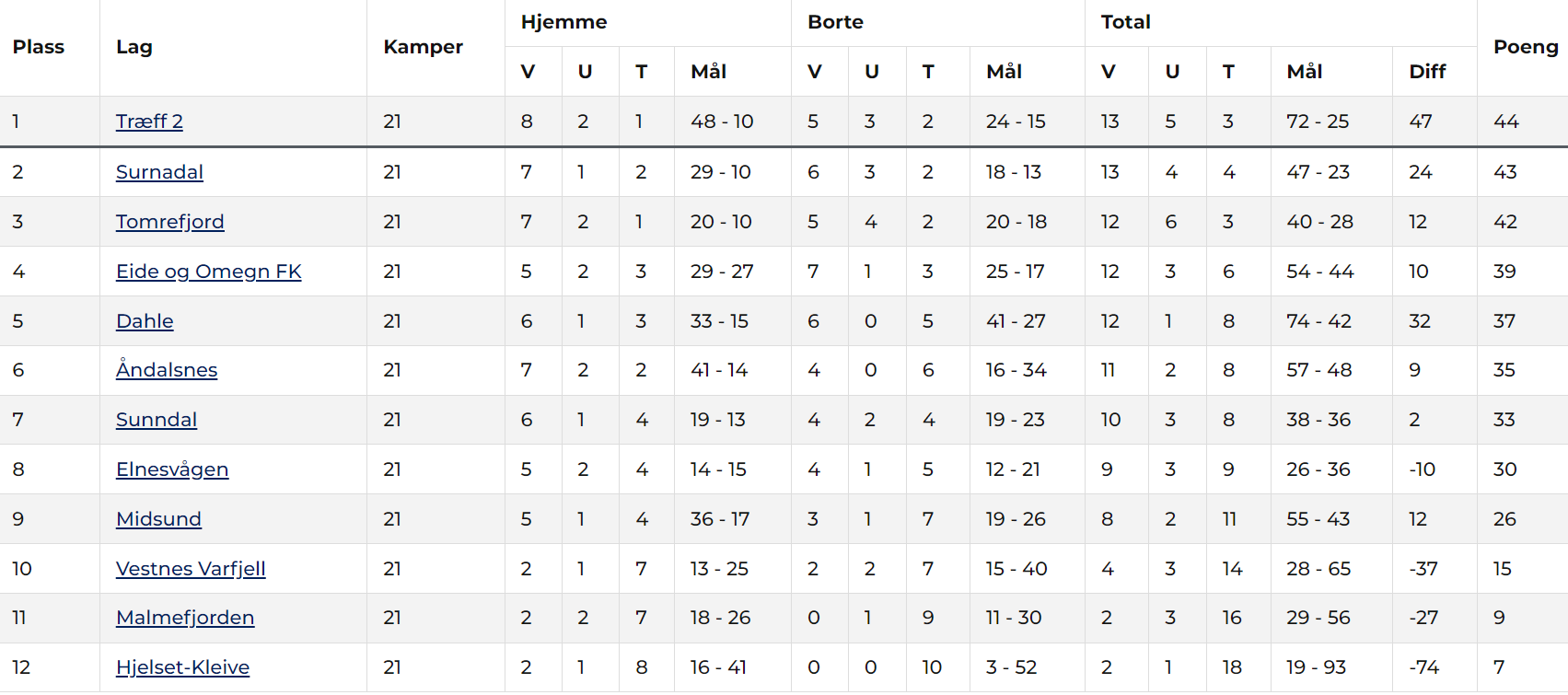This screenshot has height=695, width=1568.
Task: Click the Malmefjorden team link
Action: tap(185, 618)
